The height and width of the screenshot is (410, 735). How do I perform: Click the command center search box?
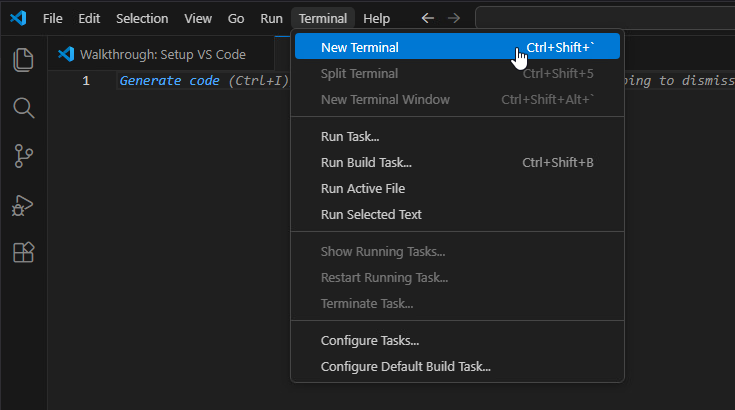600,18
